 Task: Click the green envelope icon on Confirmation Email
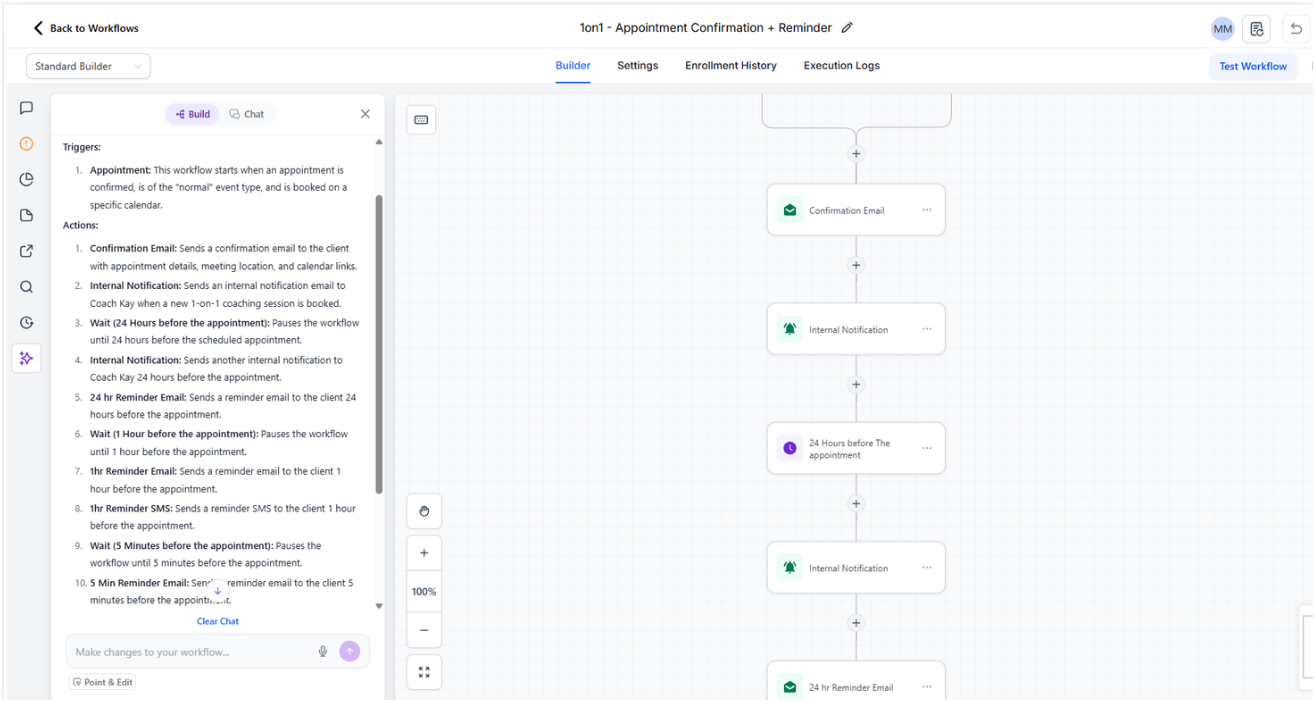tap(790, 210)
